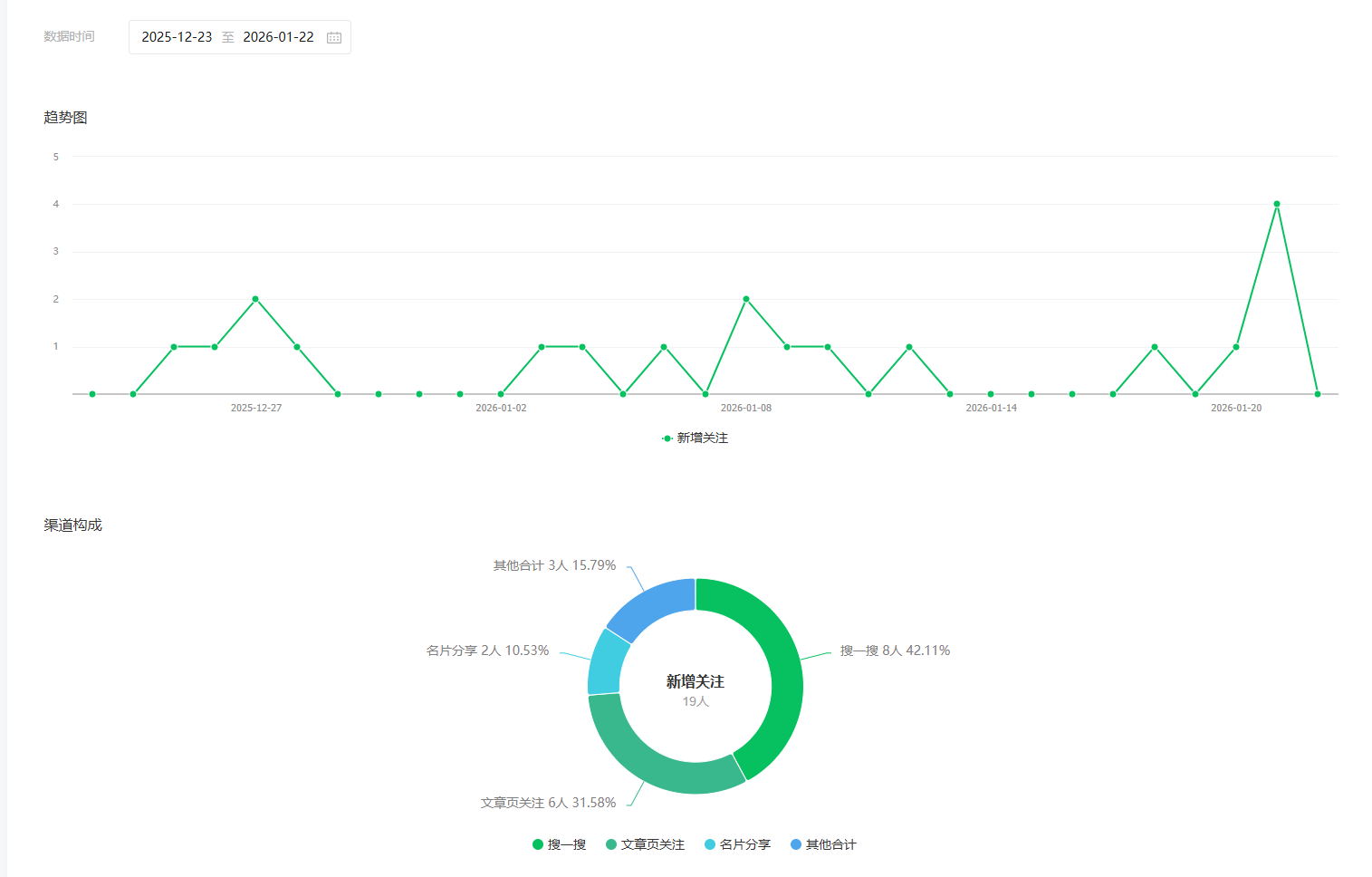Image resolution: width=1372 pixels, height=877 pixels.
Task: Click the 新增关注 19人 donut center
Action: coord(696,689)
